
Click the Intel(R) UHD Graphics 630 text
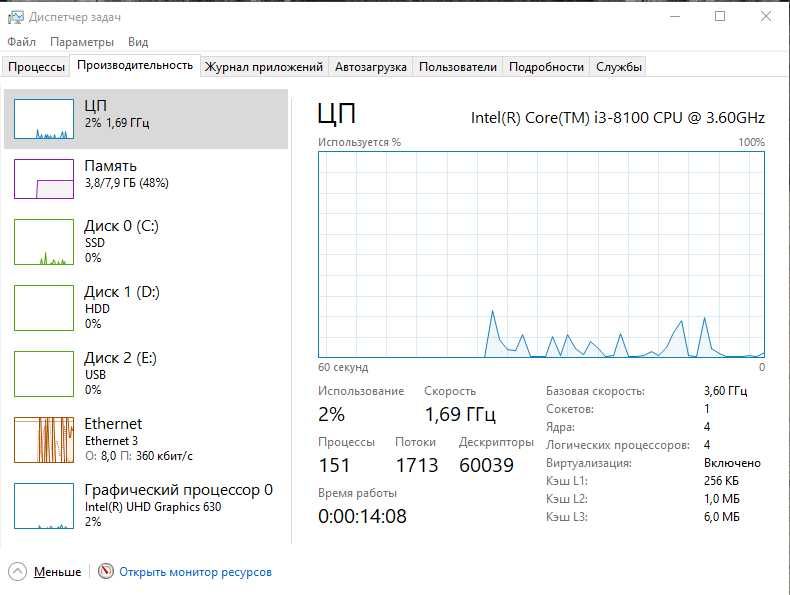[153, 507]
